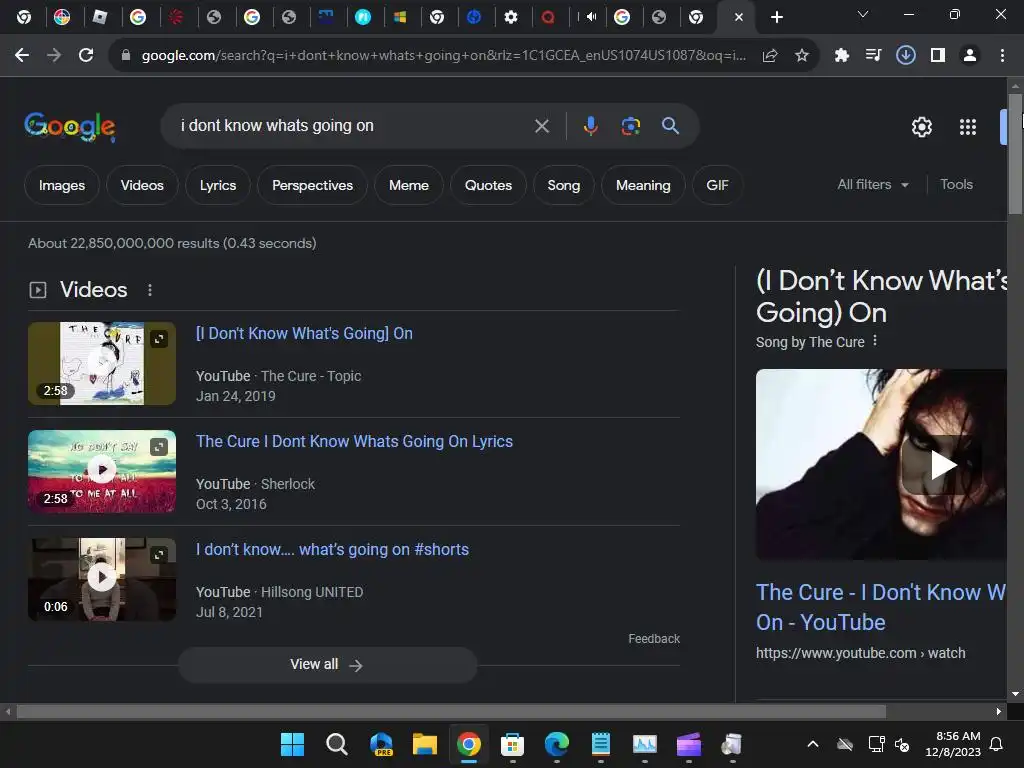Open File Explorer from the taskbar
This screenshot has width=1024, height=768.
(424, 744)
